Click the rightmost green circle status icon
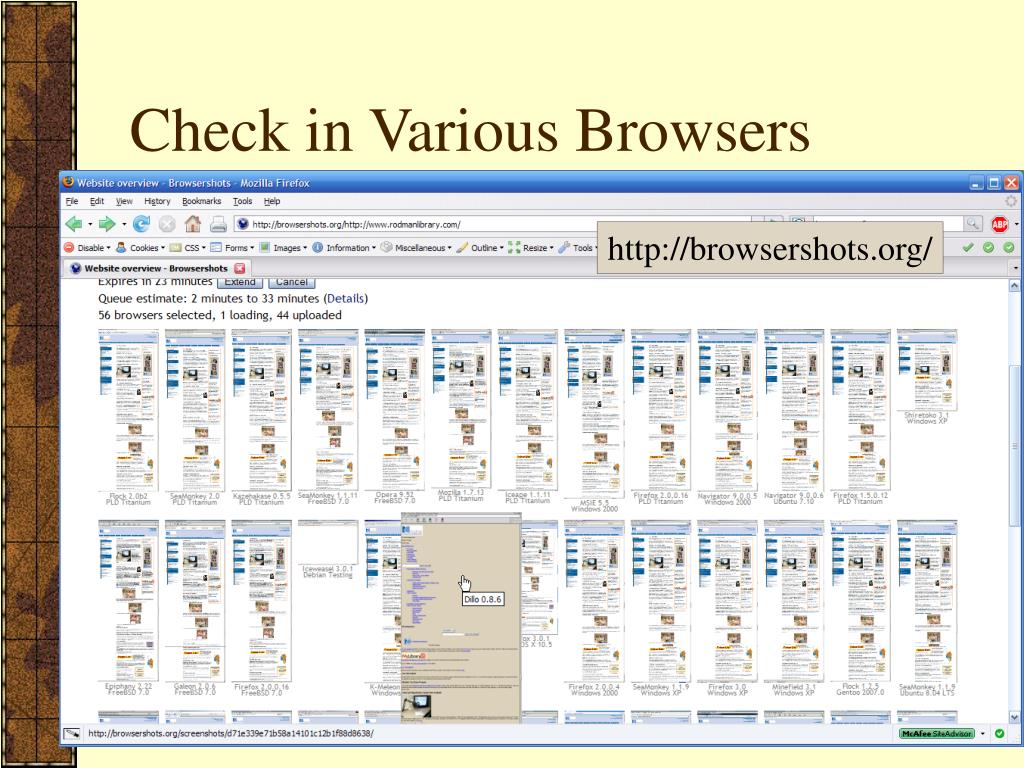This screenshot has height=768, width=1024. tap(1009, 248)
